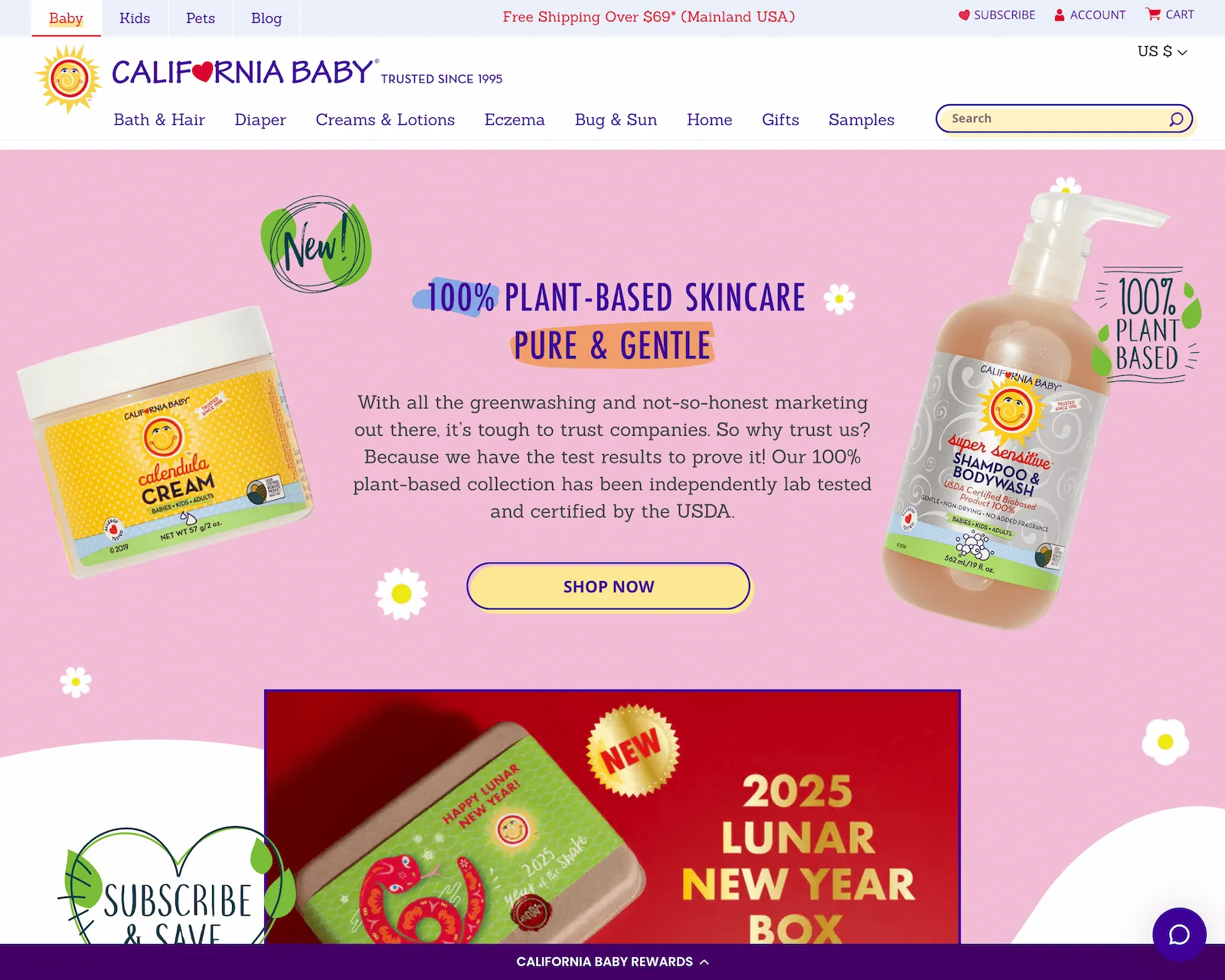The image size is (1225, 980).
Task: Click the search magnifier icon
Action: click(1176, 119)
